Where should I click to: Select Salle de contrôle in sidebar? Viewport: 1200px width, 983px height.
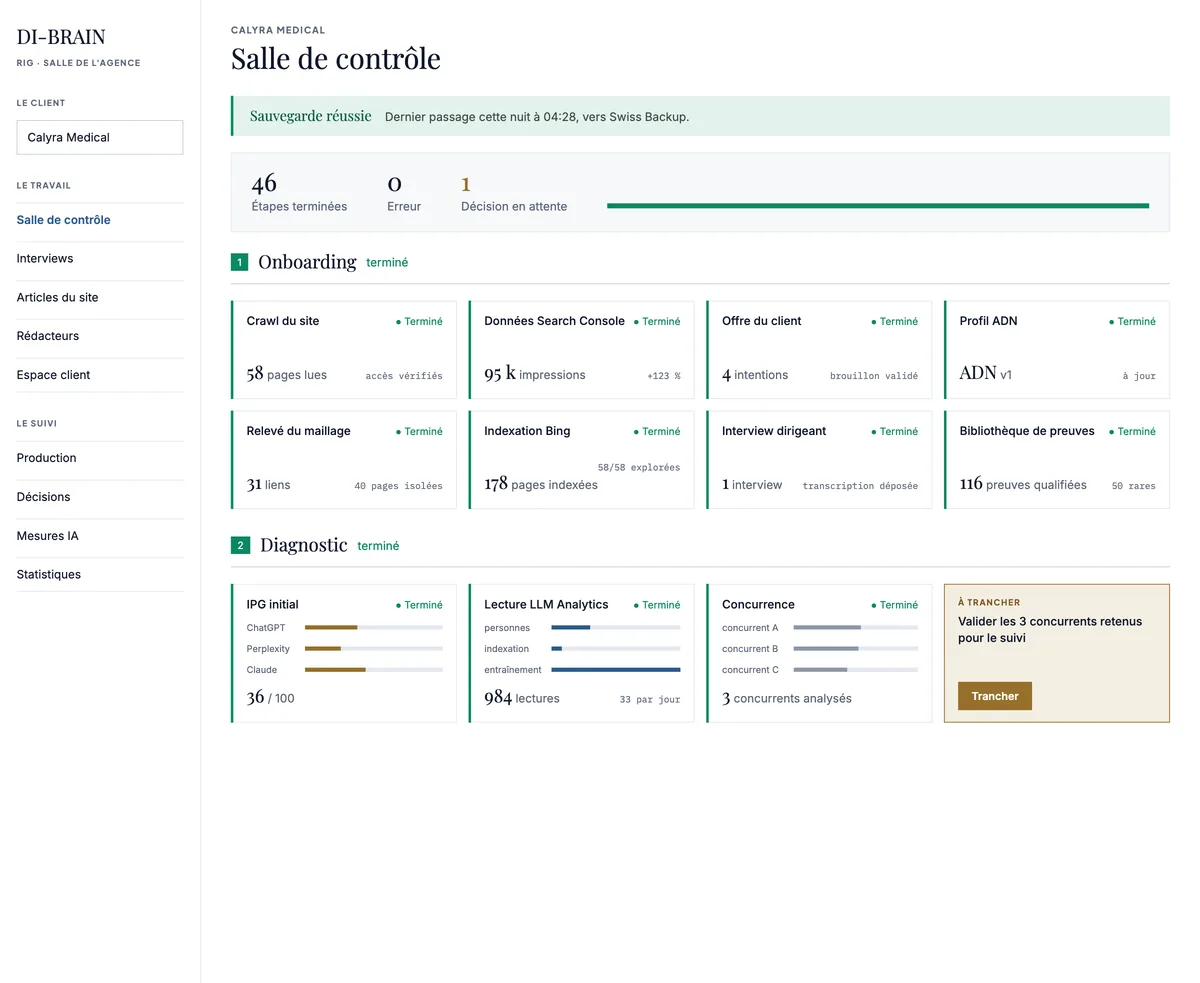tap(100, 220)
